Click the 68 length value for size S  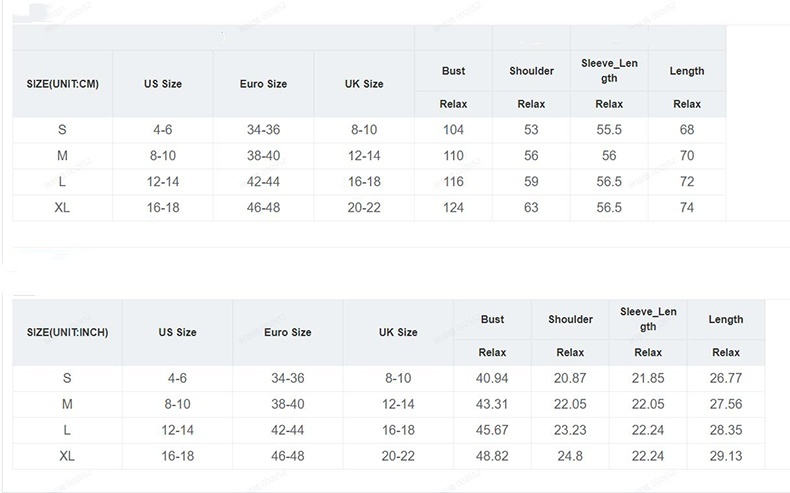[687, 130]
